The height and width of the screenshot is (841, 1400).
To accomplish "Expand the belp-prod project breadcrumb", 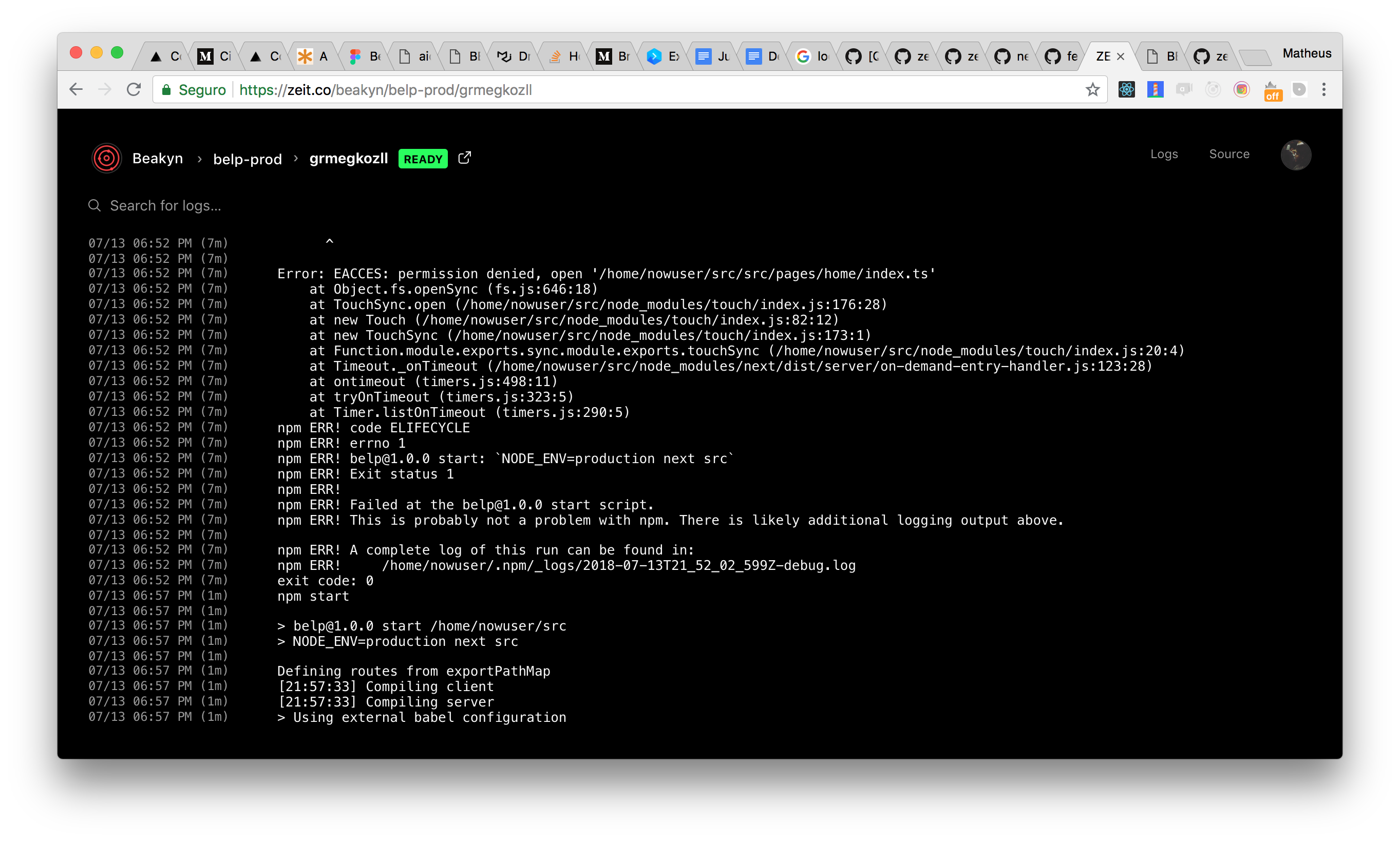I will 247,159.
